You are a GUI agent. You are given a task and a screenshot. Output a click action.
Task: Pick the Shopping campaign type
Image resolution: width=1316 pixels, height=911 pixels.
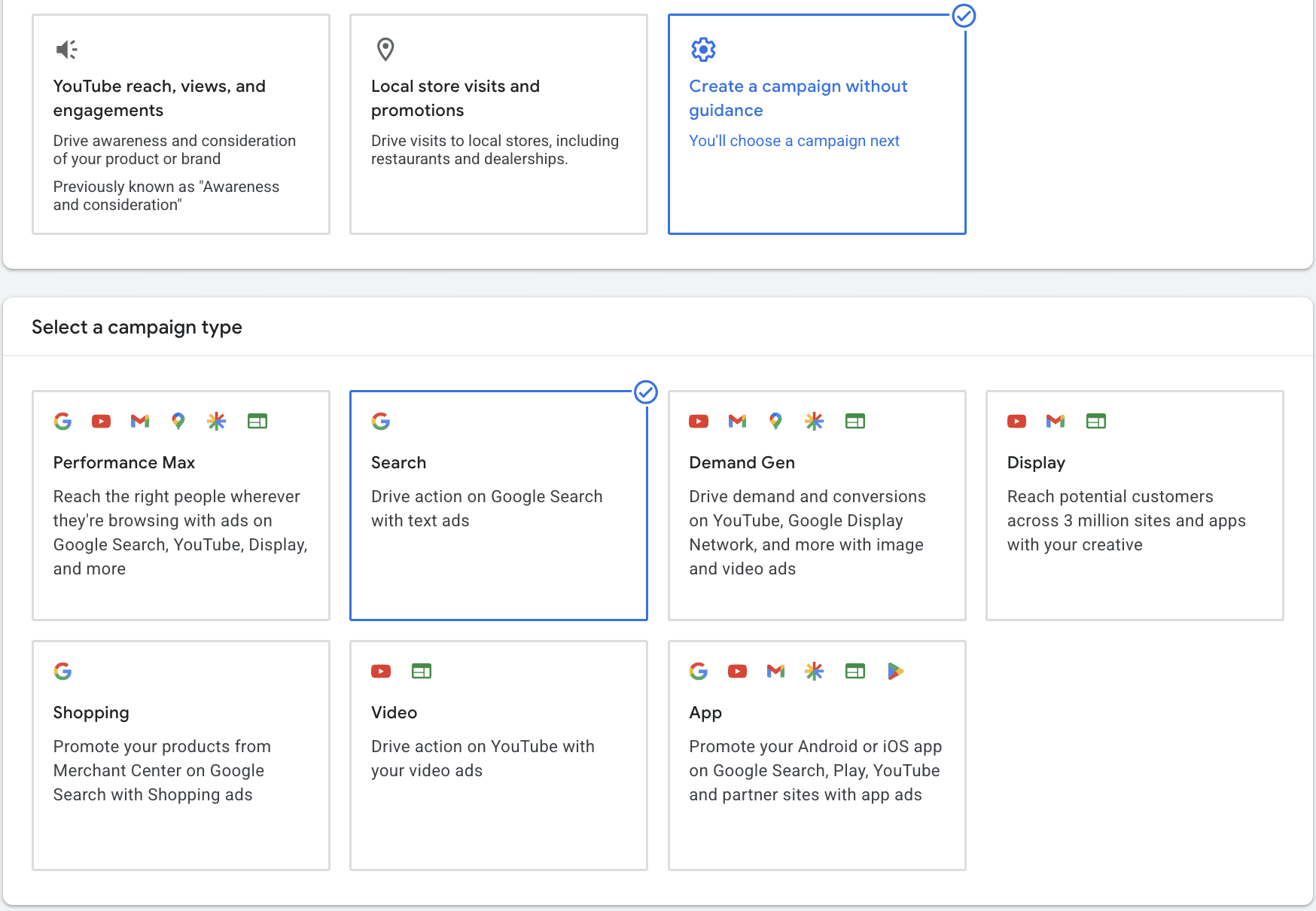[181, 755]
